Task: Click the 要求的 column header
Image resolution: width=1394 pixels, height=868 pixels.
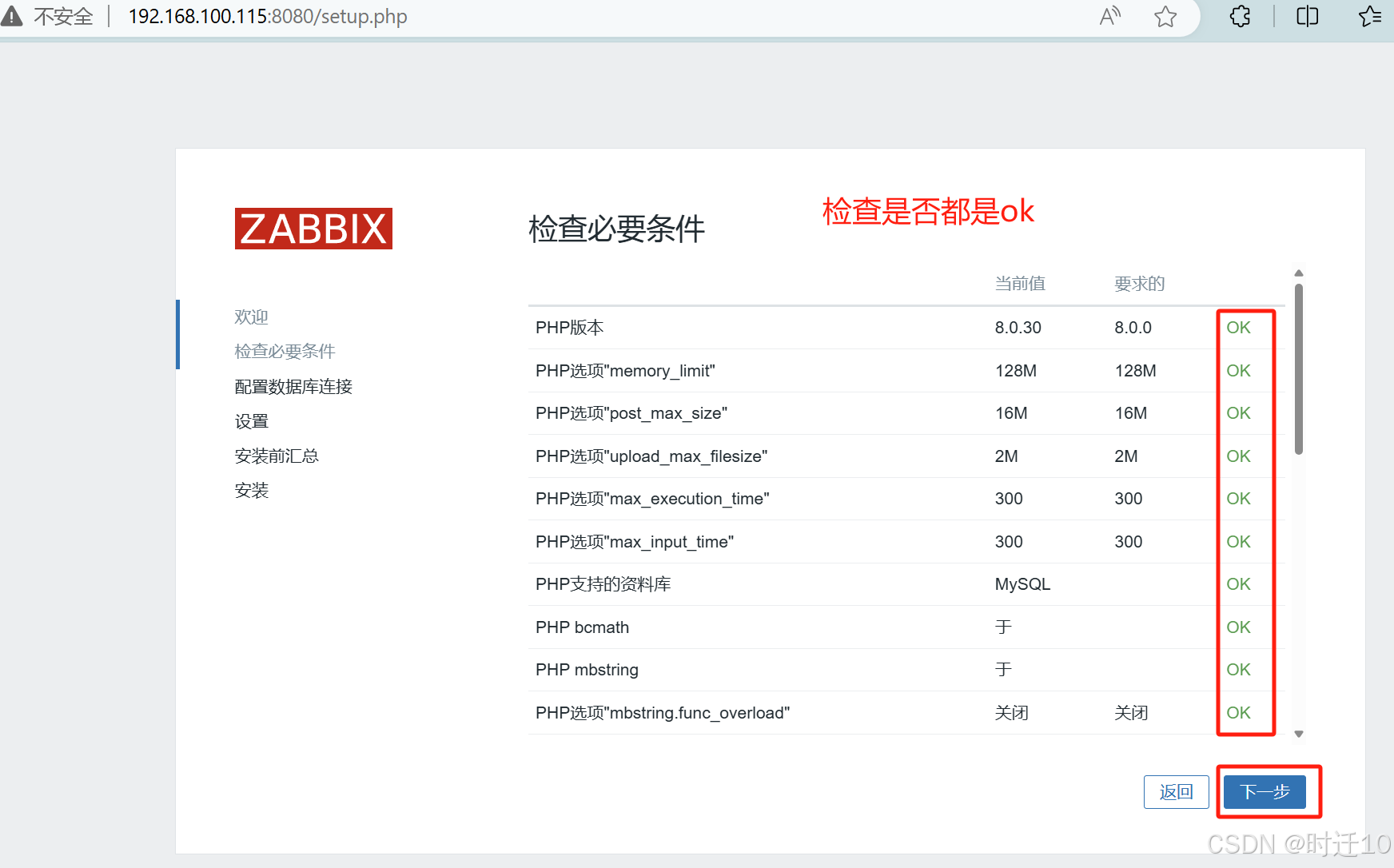Action: coord(1140,284)
